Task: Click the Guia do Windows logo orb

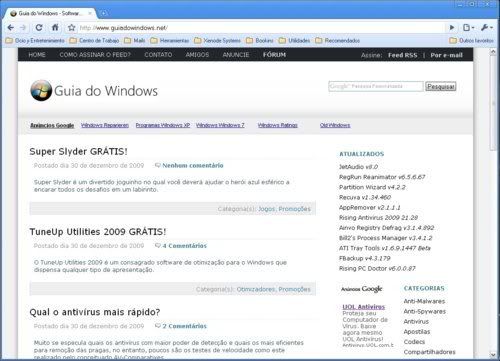Action: click(41, 90)
